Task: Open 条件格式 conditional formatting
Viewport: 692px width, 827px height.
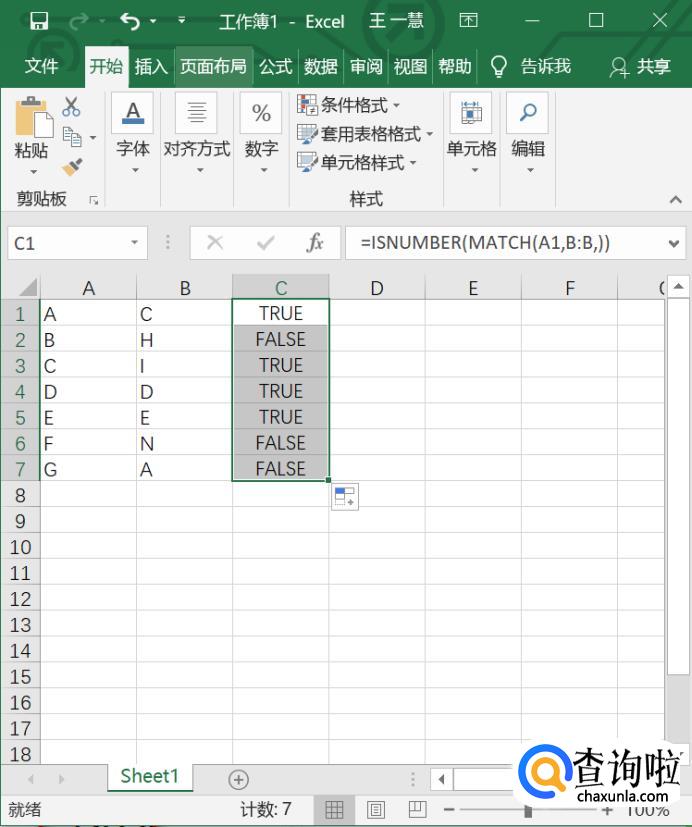Action: (348, 105)
